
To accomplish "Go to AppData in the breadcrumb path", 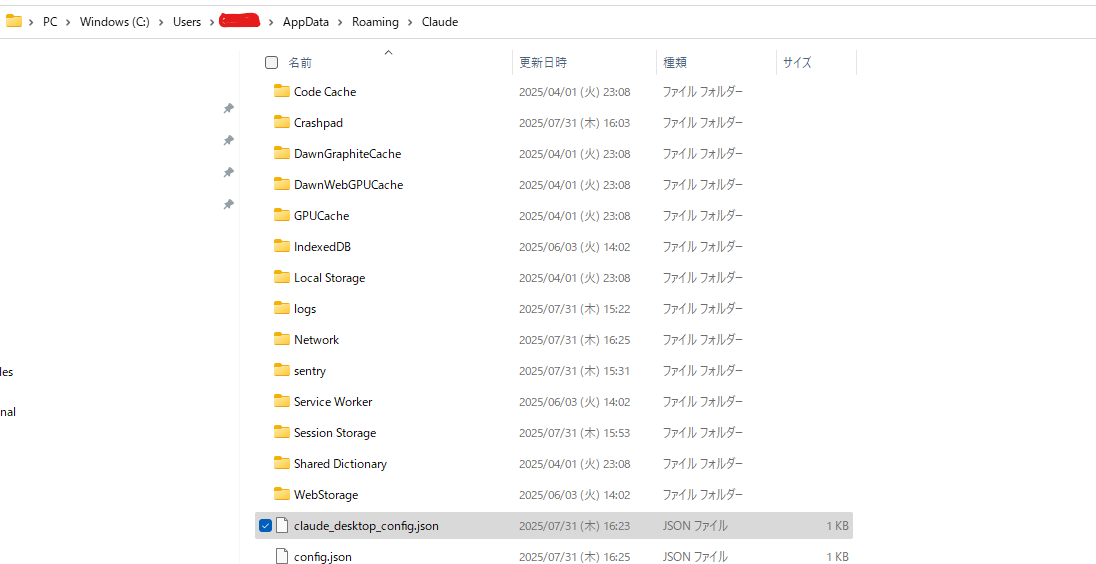I will pyautogui.click(x=306, y=22).
